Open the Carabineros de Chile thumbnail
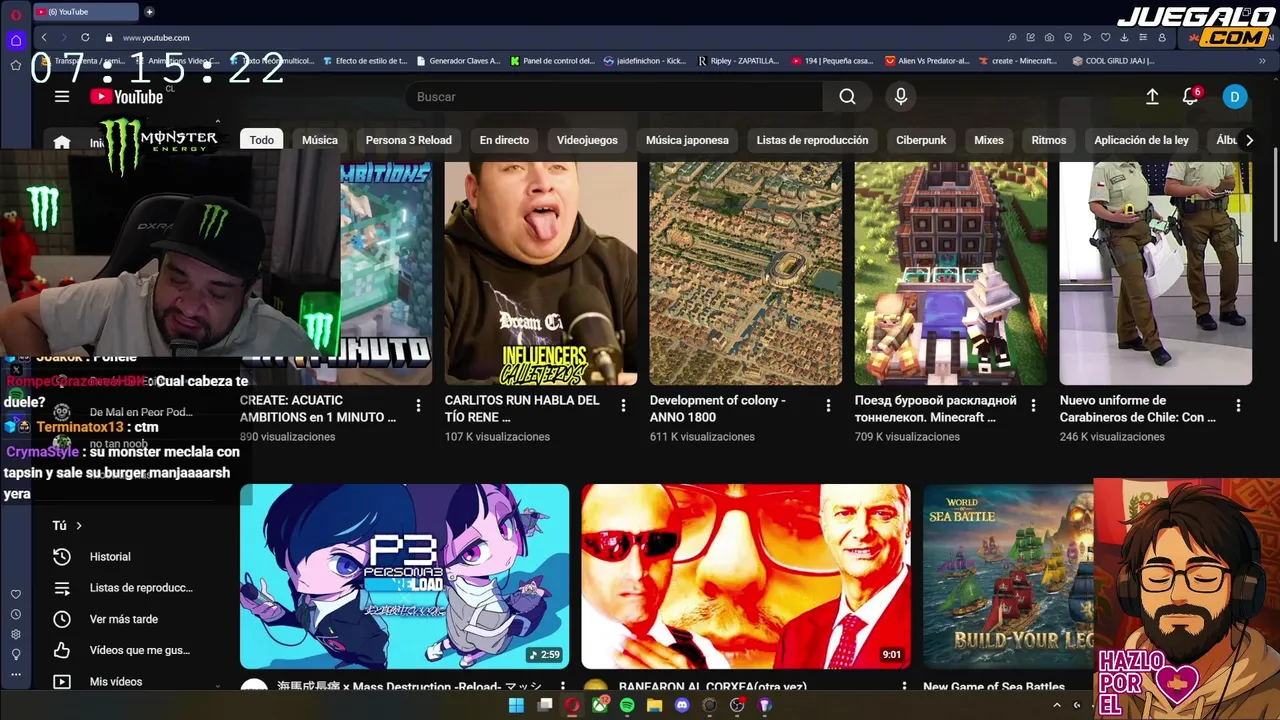Image resolution: width=1280 pixels, height=720 pixels. point(1155,273)
